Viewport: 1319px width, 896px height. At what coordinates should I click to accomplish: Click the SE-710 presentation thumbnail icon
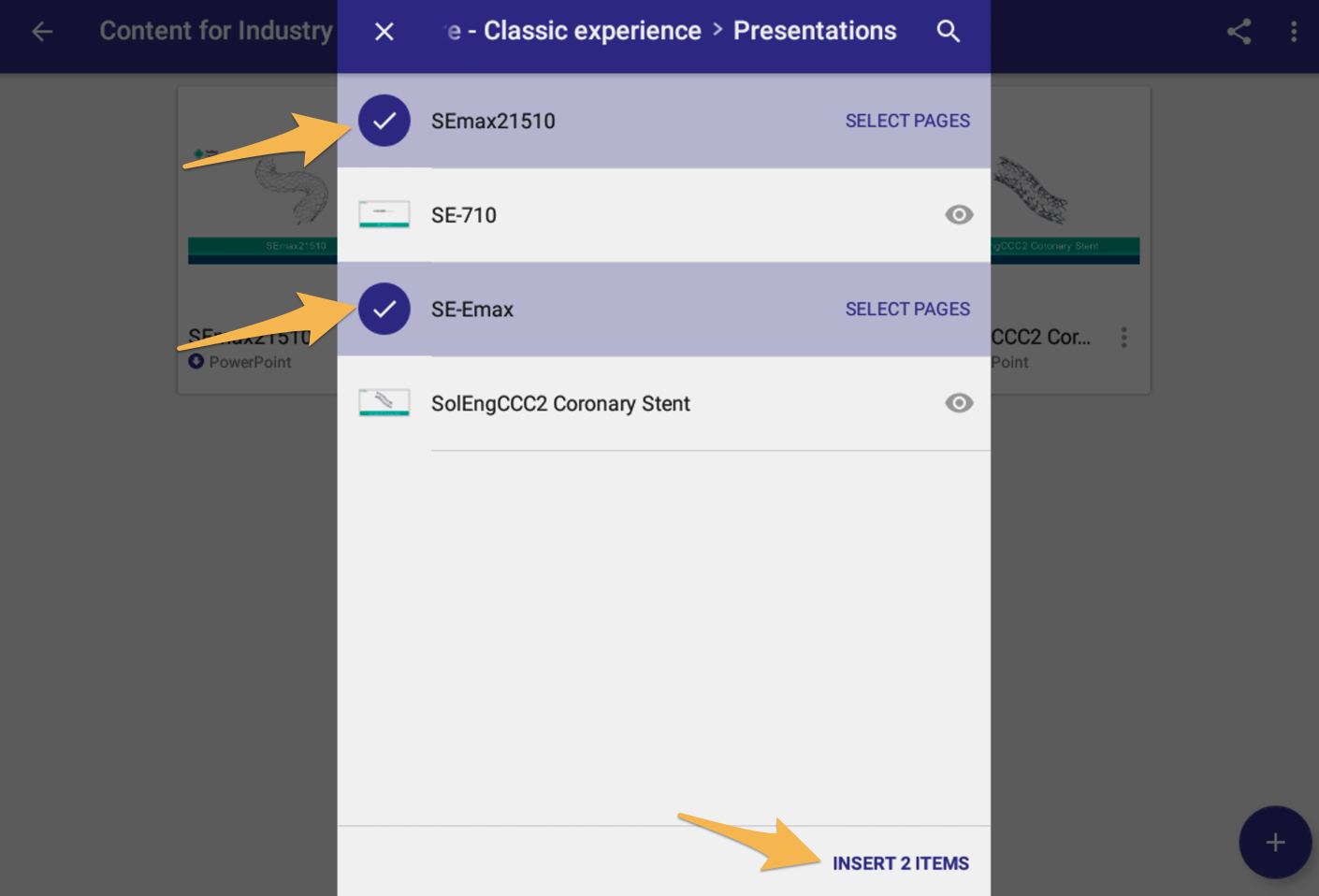point(384,215)
